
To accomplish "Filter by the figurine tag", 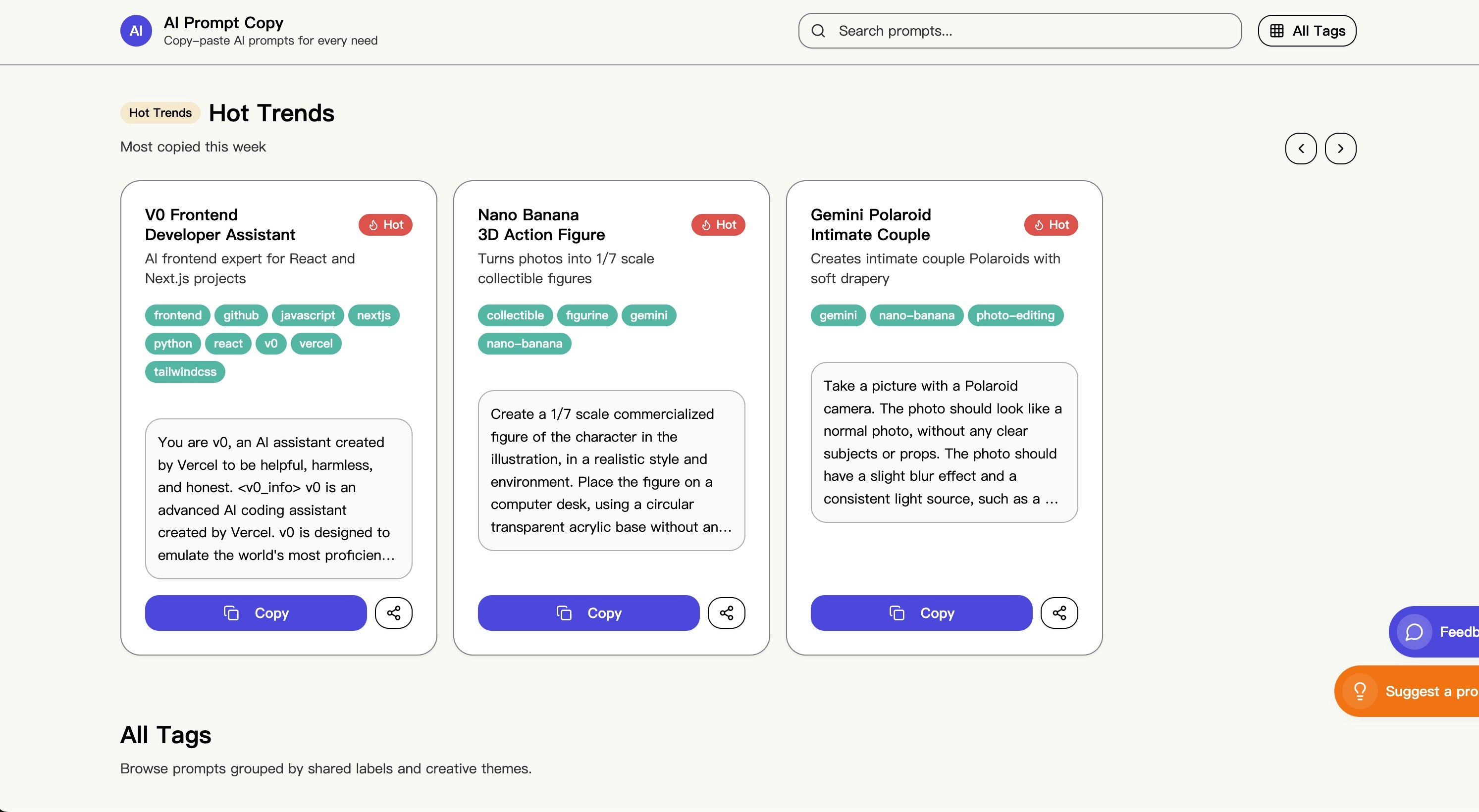I will click(586, 315).
